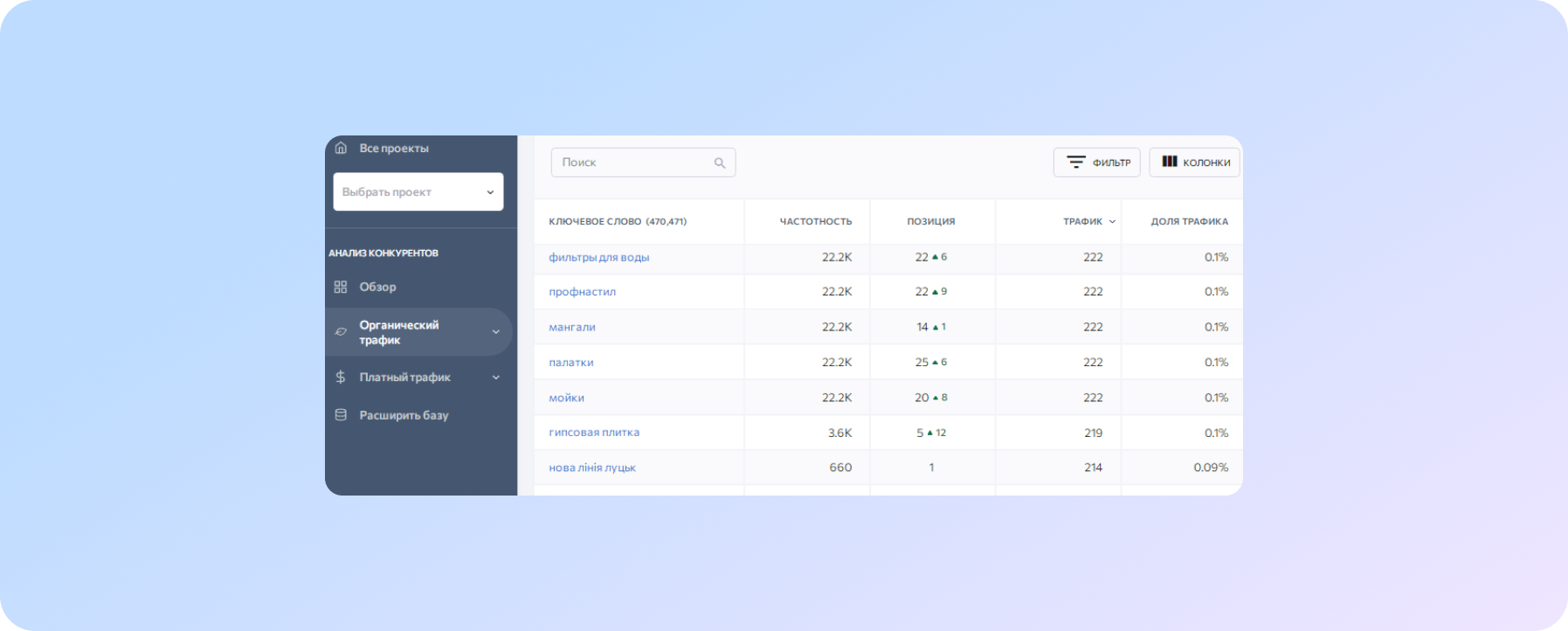This screenshot has height=631, width=1568.
Task: Click position 5 in гипсовая плитка row
Action: tap(920, 433)
